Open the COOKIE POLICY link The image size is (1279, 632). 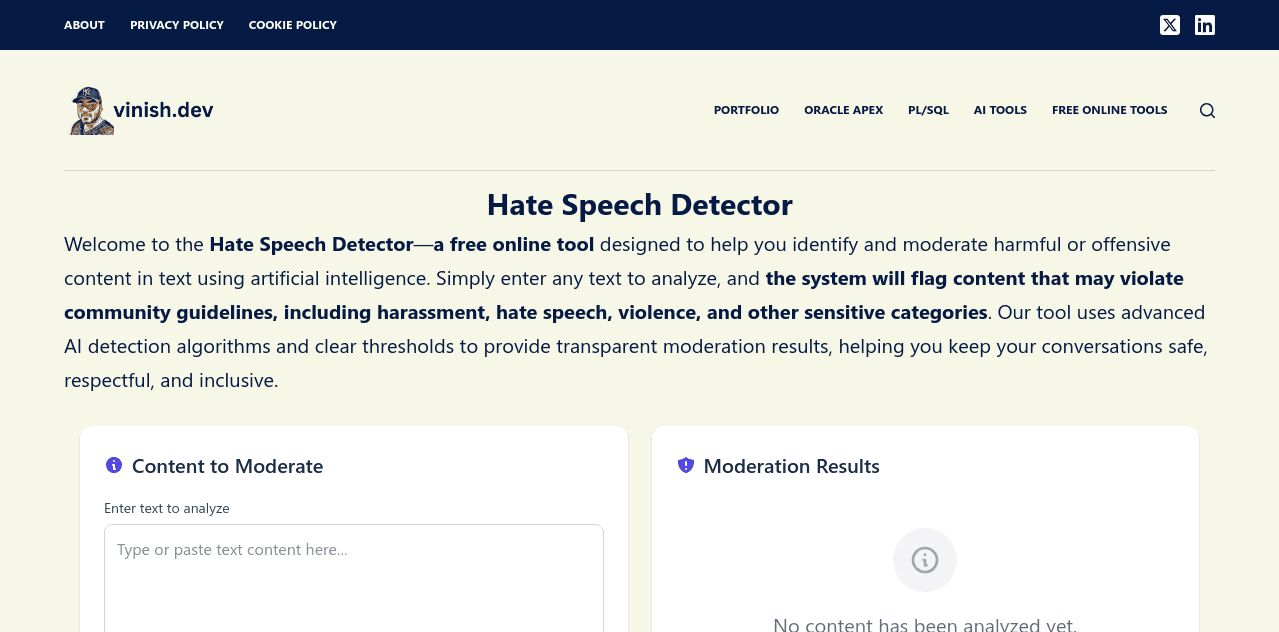(292, 24)
